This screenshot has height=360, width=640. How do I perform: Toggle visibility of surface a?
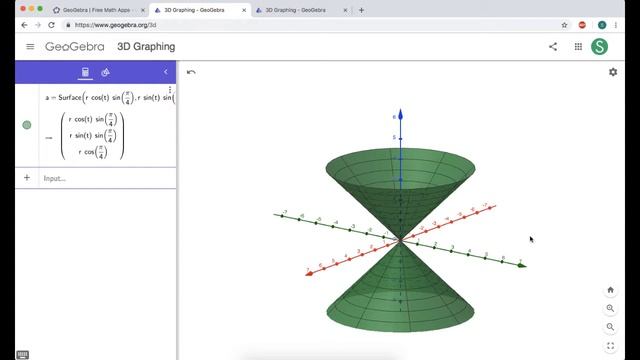27,125
